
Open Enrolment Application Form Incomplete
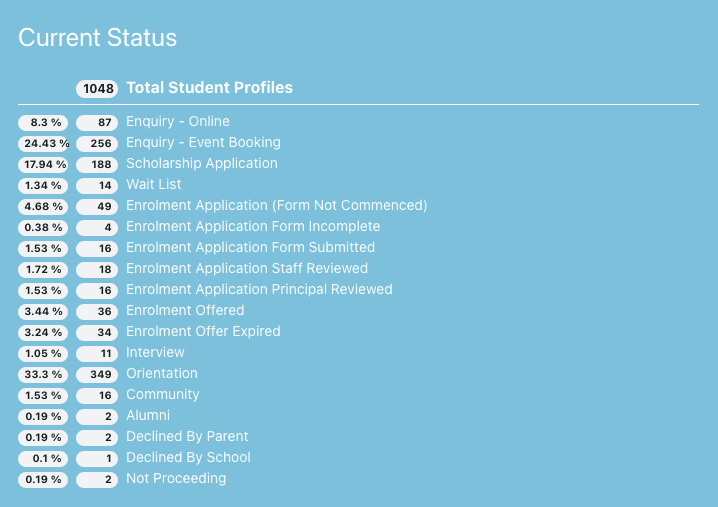coord(253,227)
